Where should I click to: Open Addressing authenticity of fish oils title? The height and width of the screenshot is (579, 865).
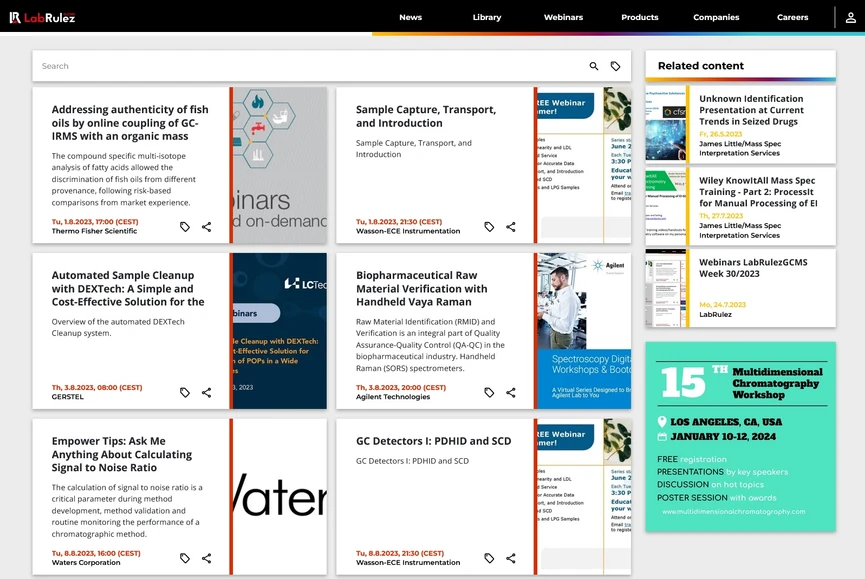[x=130, y=123]
